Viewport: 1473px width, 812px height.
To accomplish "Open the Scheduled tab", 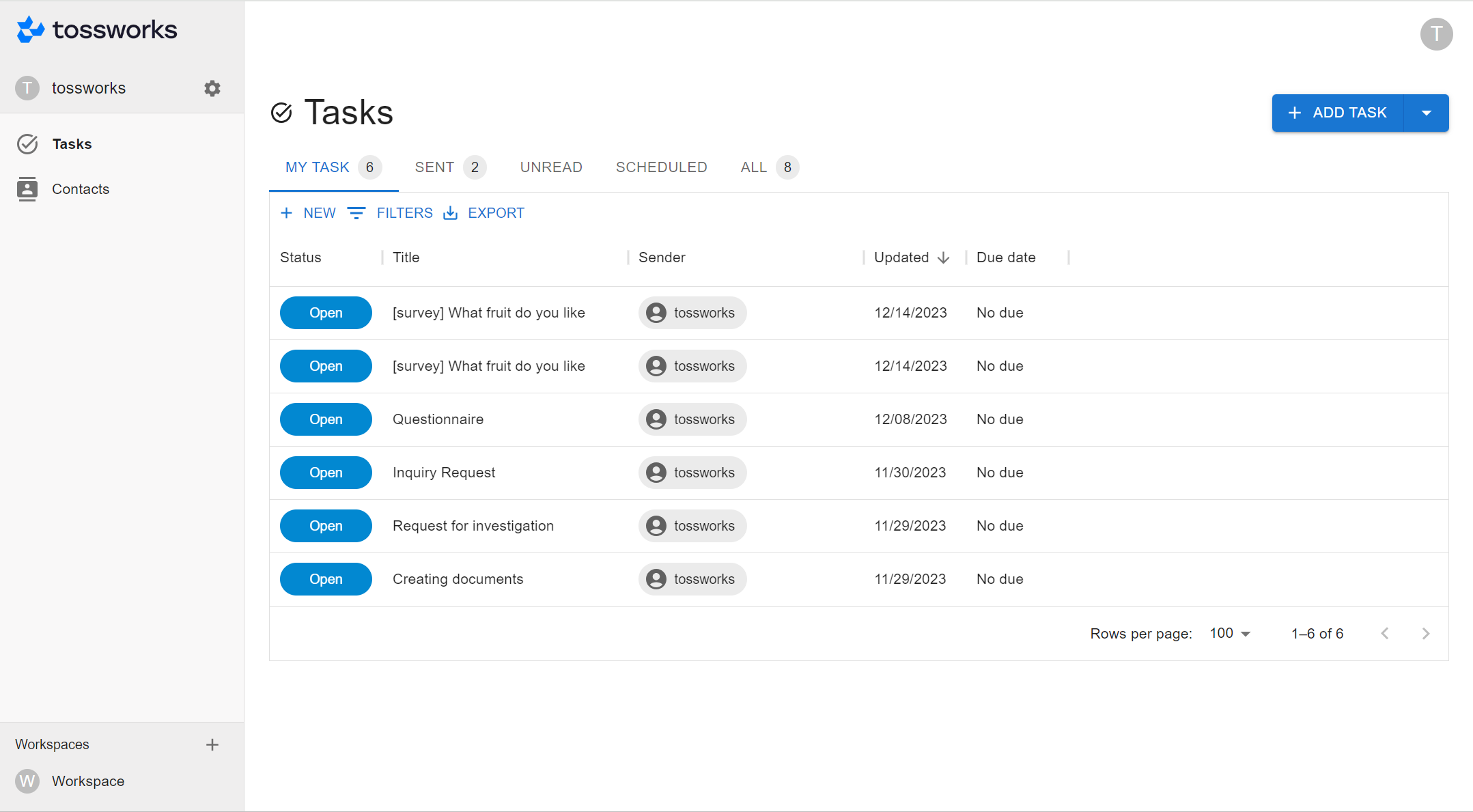I will click(661, 167).
